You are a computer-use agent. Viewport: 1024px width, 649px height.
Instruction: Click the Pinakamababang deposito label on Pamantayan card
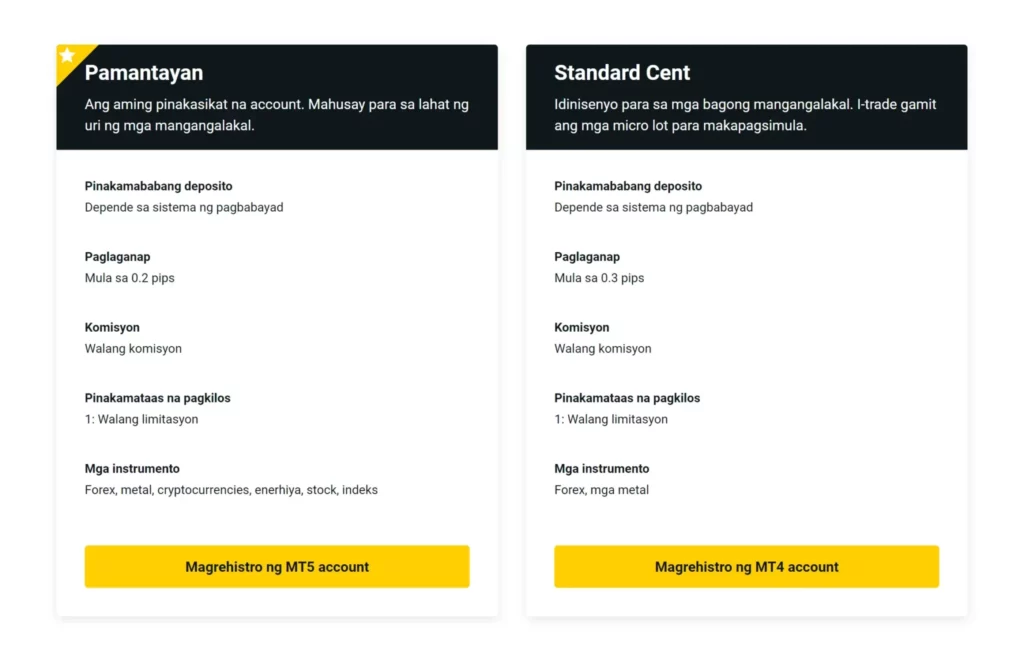point(159,186)
